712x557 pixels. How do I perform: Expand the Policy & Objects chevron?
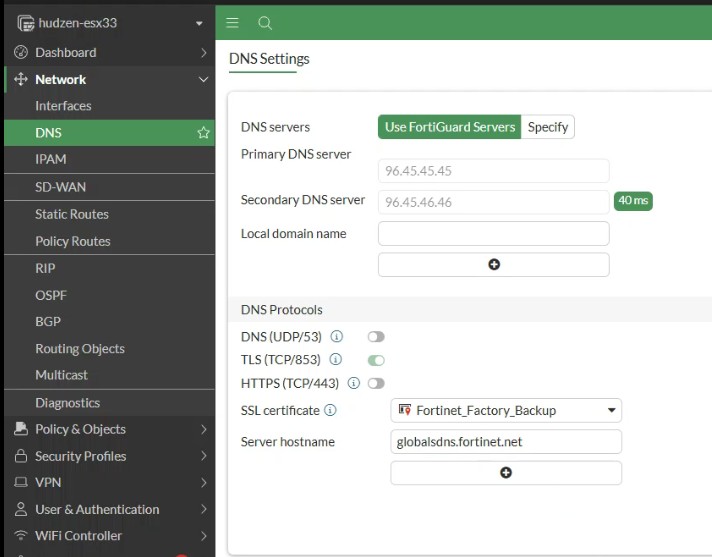point(203,429)
